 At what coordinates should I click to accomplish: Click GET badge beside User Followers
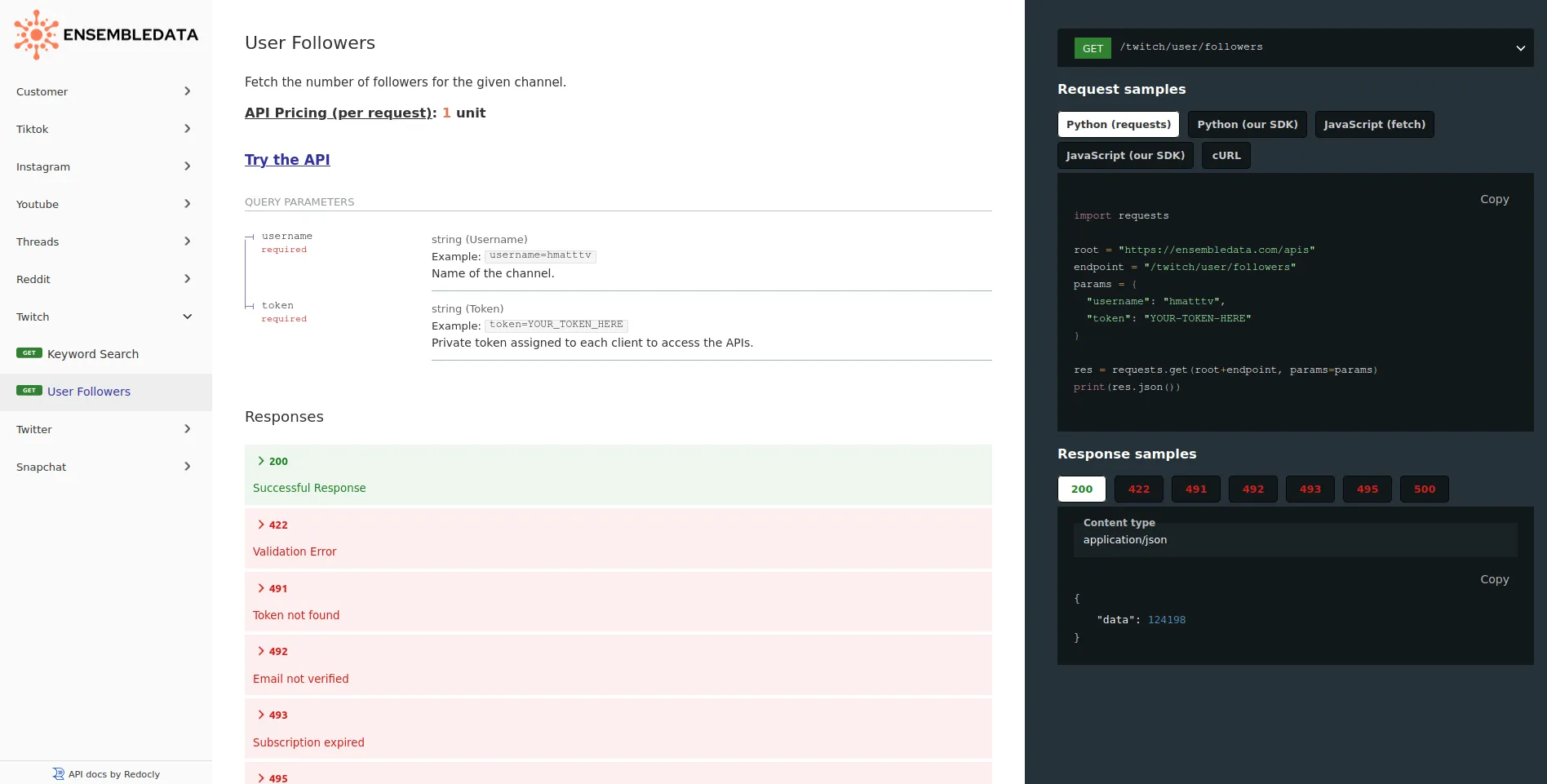pyautogui.click(x=29, y=391)
